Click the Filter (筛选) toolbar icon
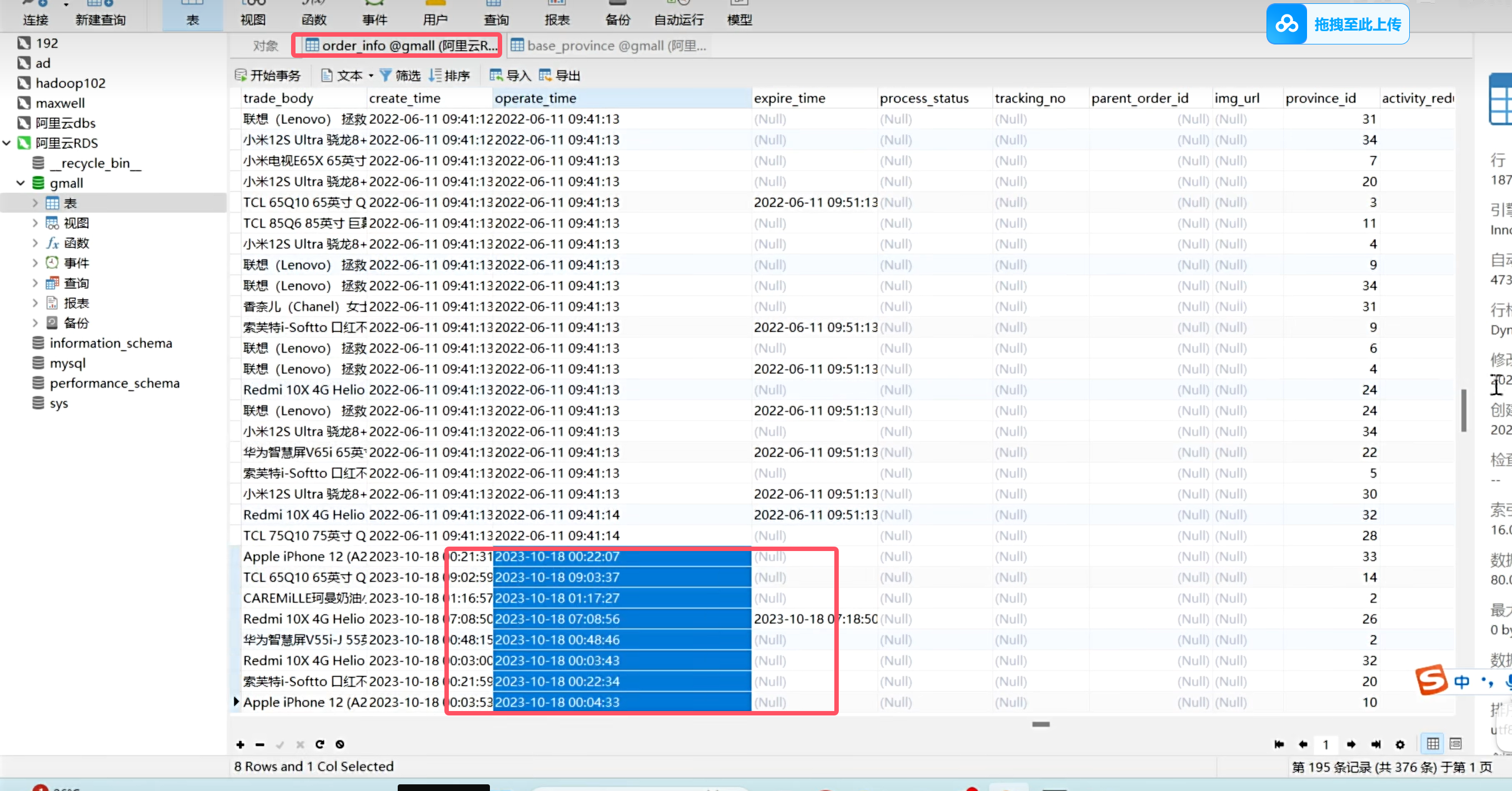The image size is (1512, 791). [400, 75]
